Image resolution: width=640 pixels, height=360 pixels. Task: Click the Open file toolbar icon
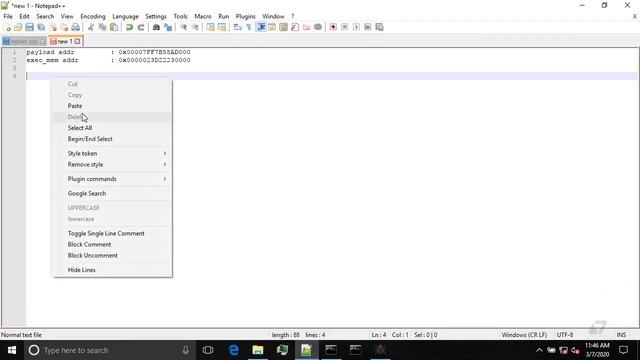(x=18, y=27)
